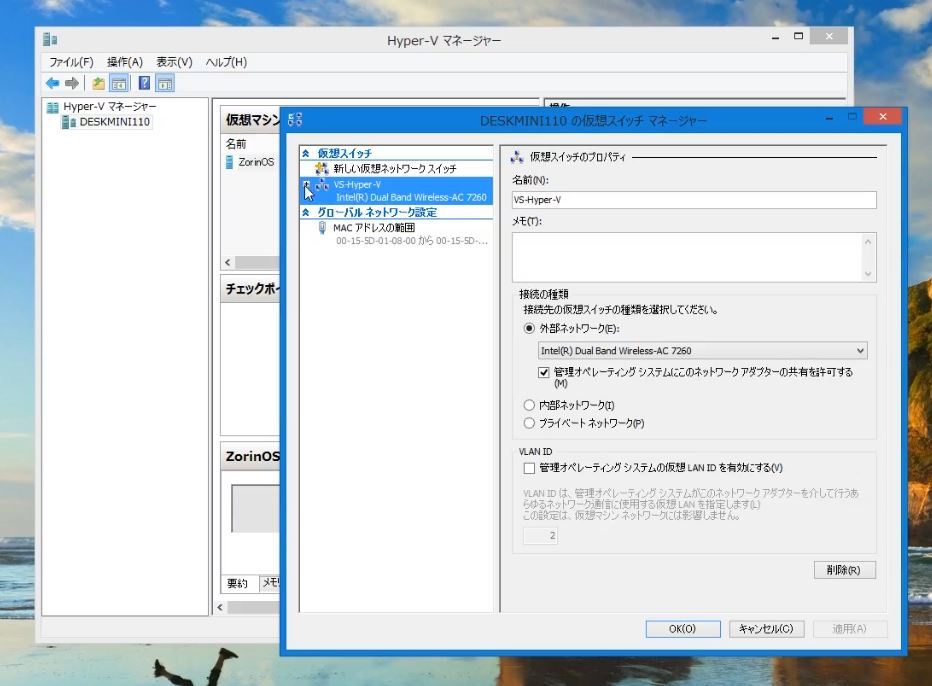Click the blue Help question mark icon
Screen dimensions: 932x686
coord(144,84)
